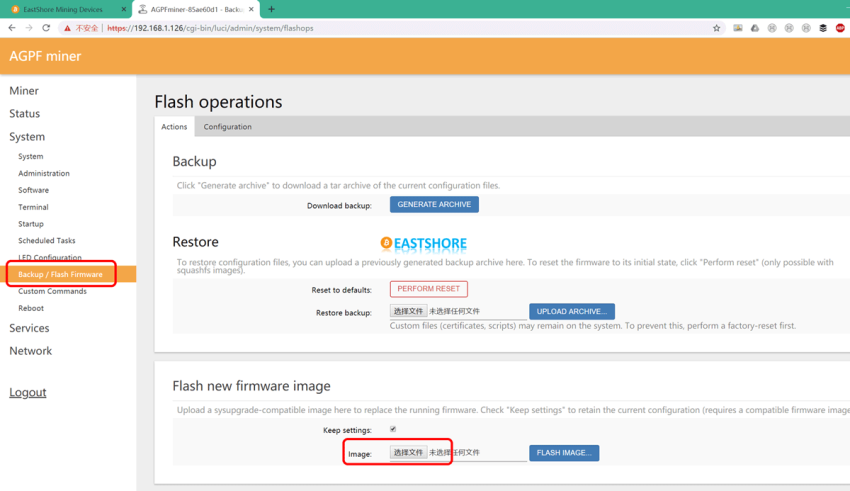Open a new browser tab
This screenshot has width=850, height=491.
271,9
